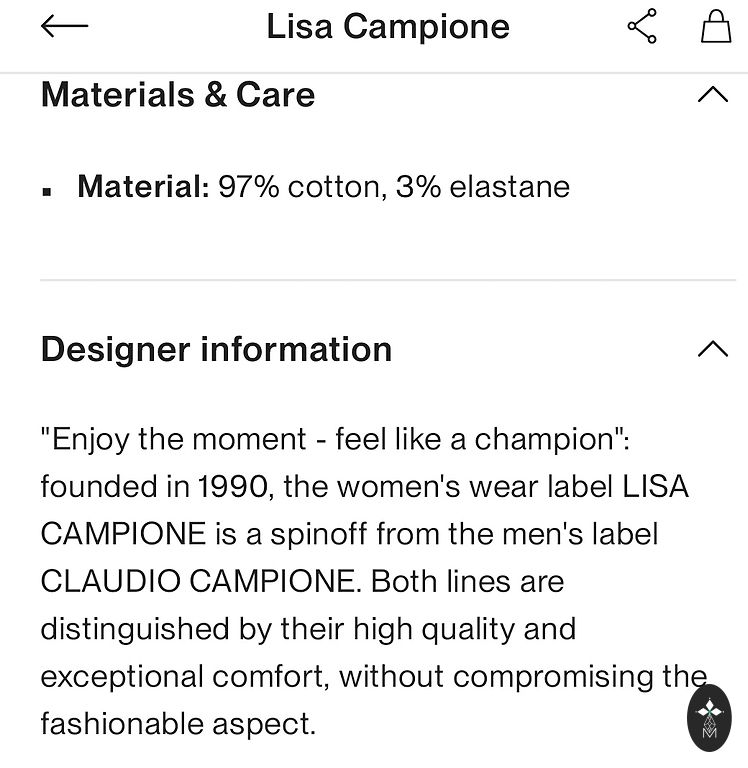Click the 3% elastane text

[483, 187]
